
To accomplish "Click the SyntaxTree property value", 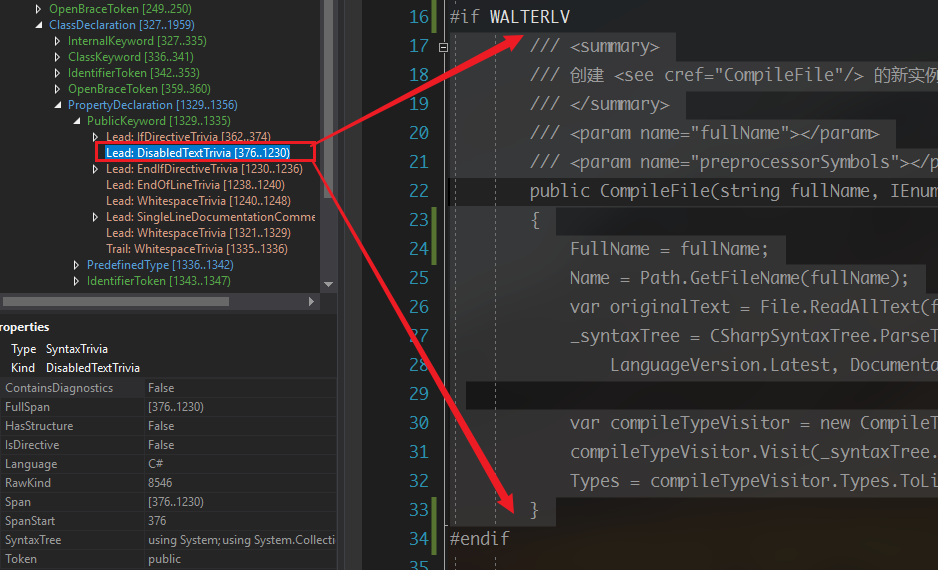I will tap(241, 540).
